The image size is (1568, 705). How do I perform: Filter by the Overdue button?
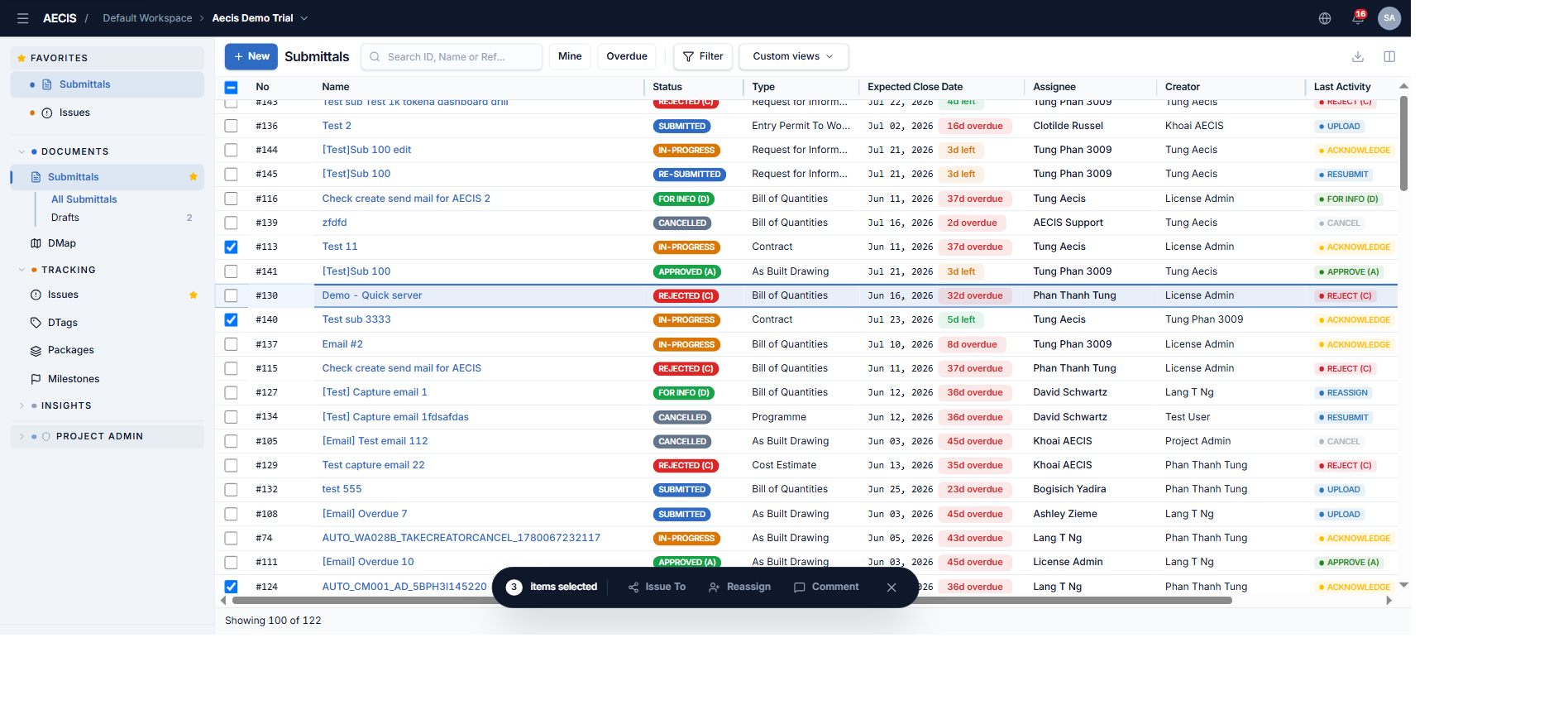627,56
